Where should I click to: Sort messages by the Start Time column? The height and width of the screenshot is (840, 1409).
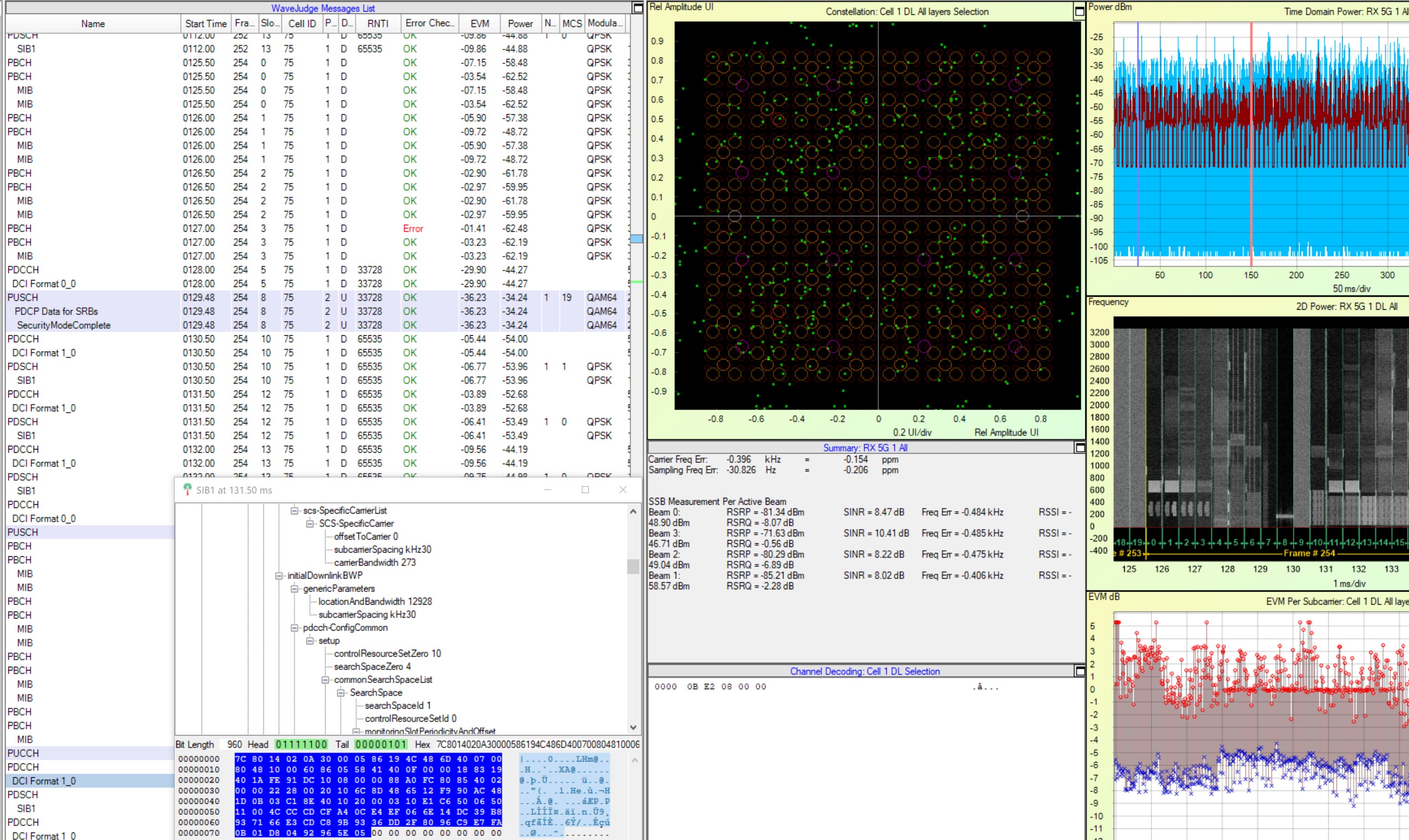click(x=205, y=24)
